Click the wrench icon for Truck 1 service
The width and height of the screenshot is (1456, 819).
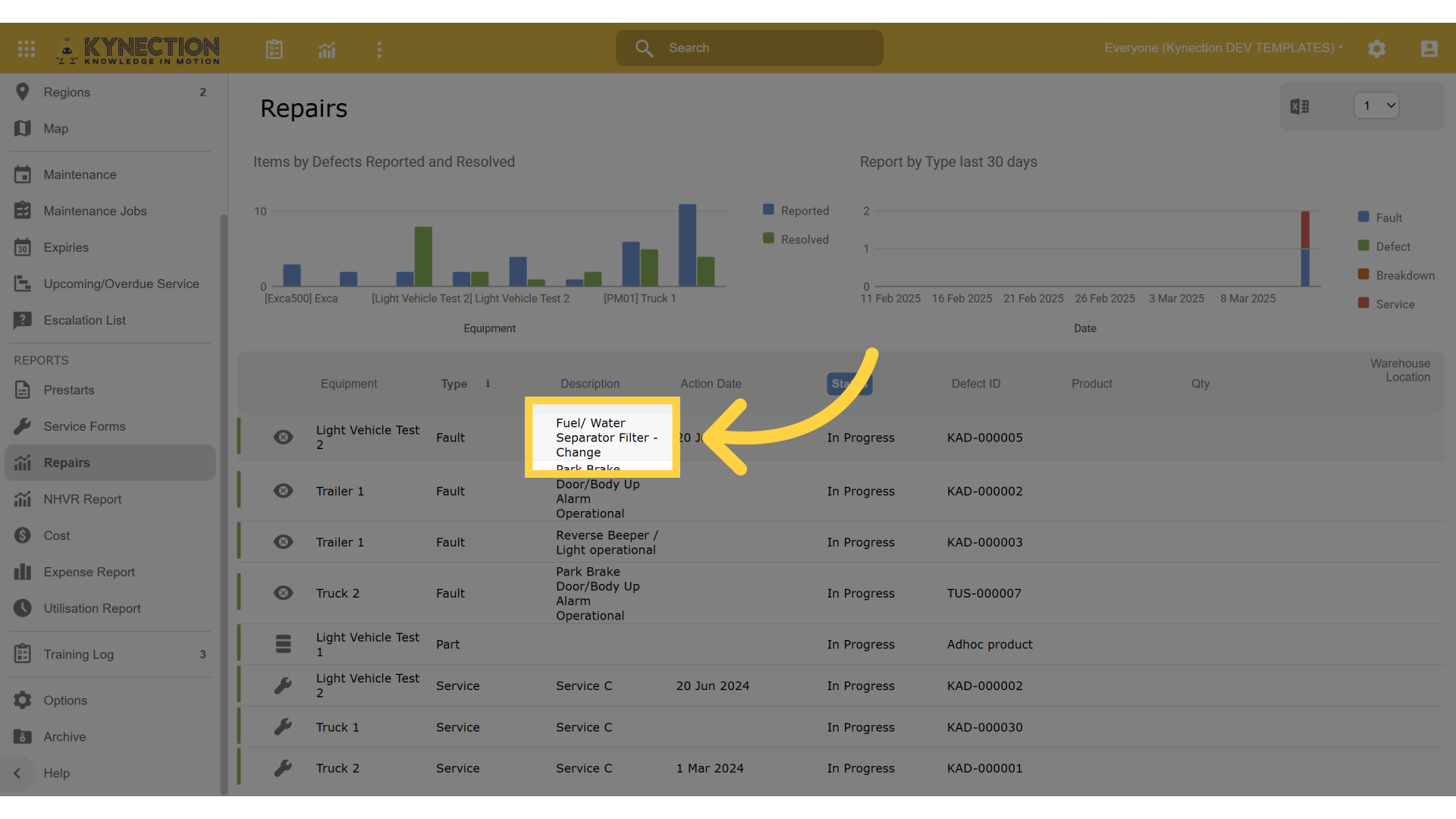tap(283, 727)
